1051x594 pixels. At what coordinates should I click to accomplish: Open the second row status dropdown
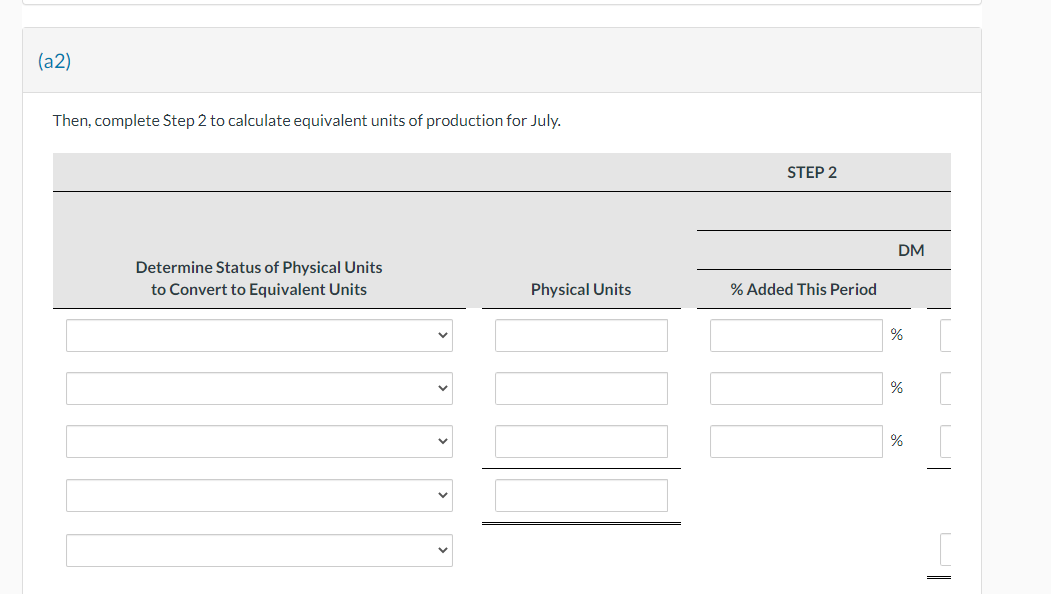(259, 388)
